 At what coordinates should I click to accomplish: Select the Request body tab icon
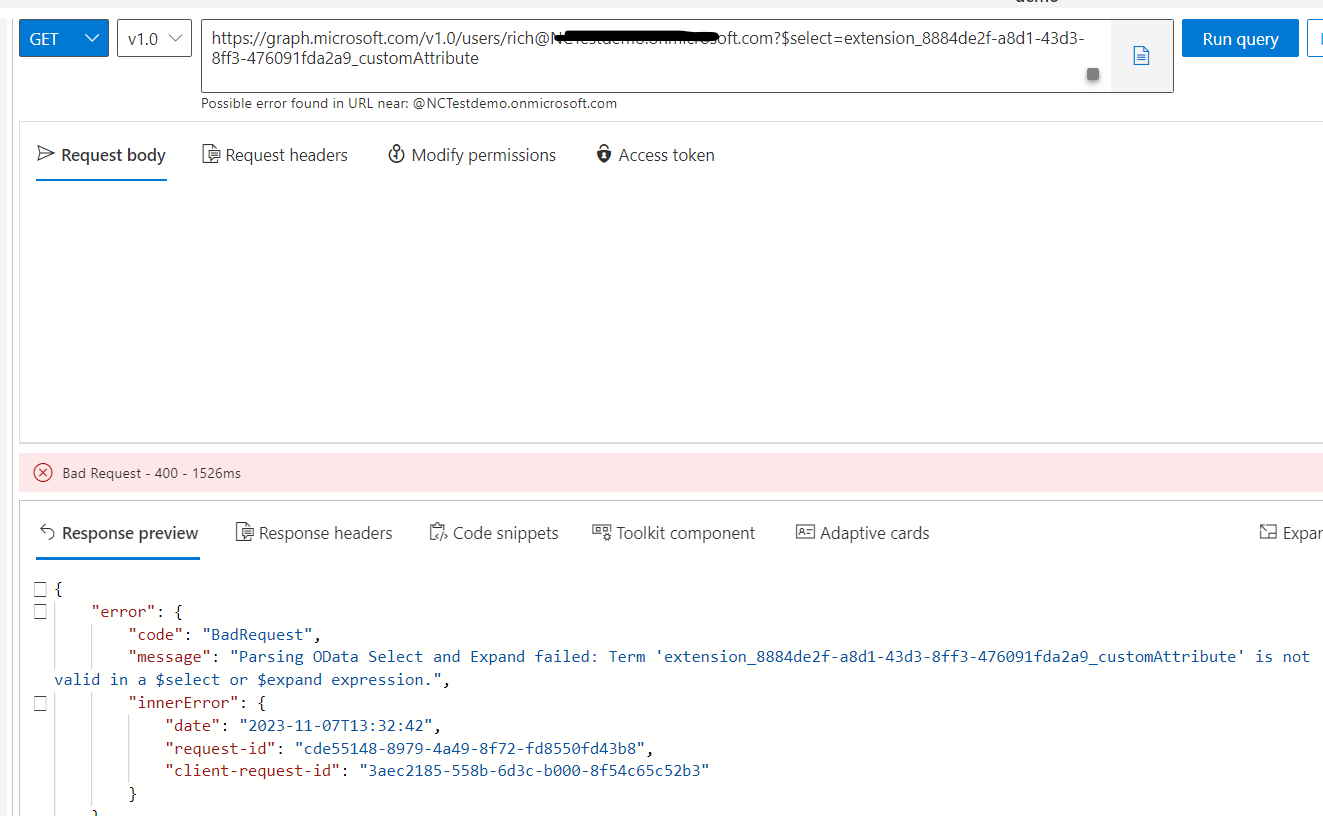pos(46,155)
